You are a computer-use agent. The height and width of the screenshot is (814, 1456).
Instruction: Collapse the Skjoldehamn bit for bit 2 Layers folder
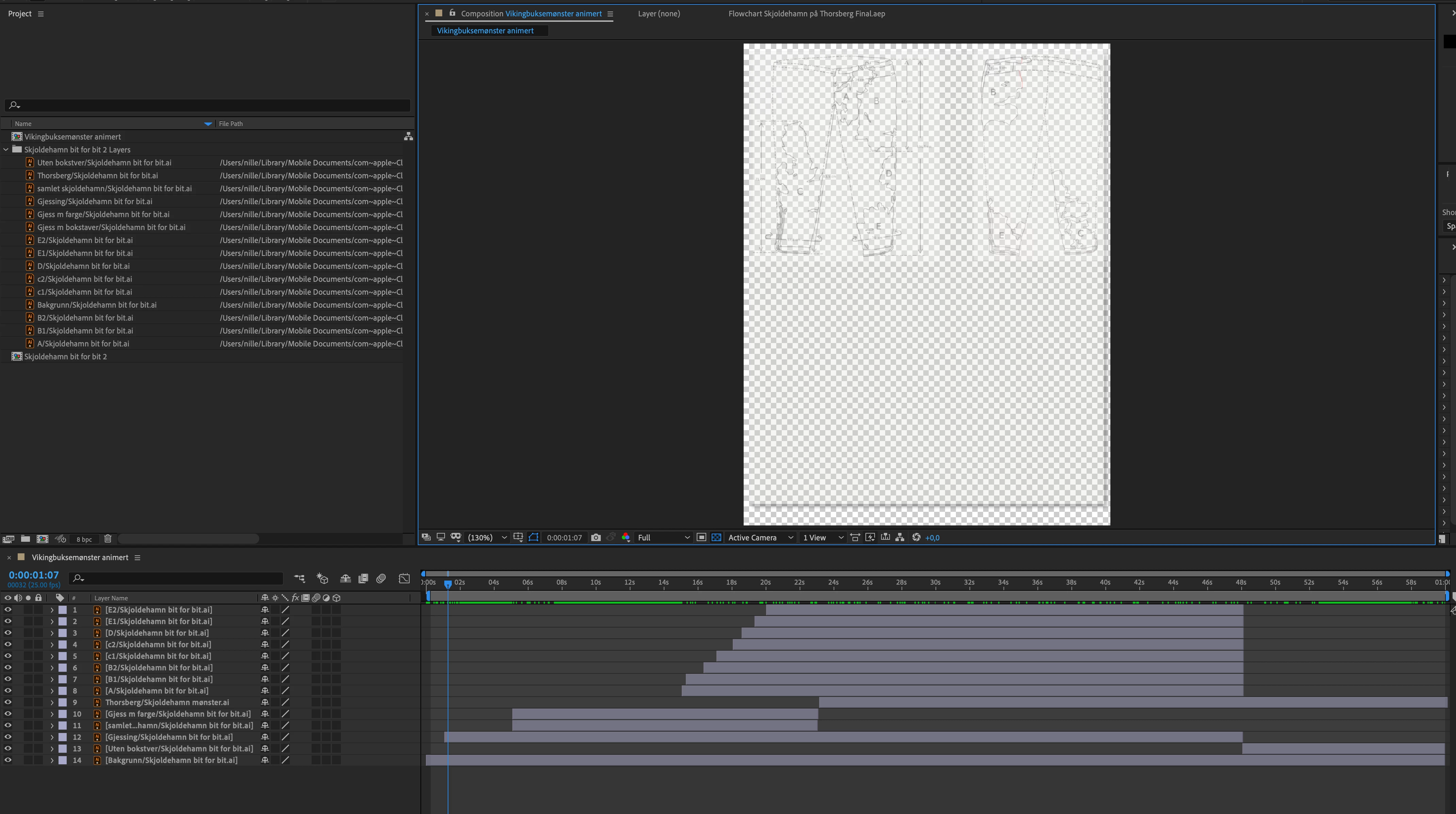tap(6, 150)
